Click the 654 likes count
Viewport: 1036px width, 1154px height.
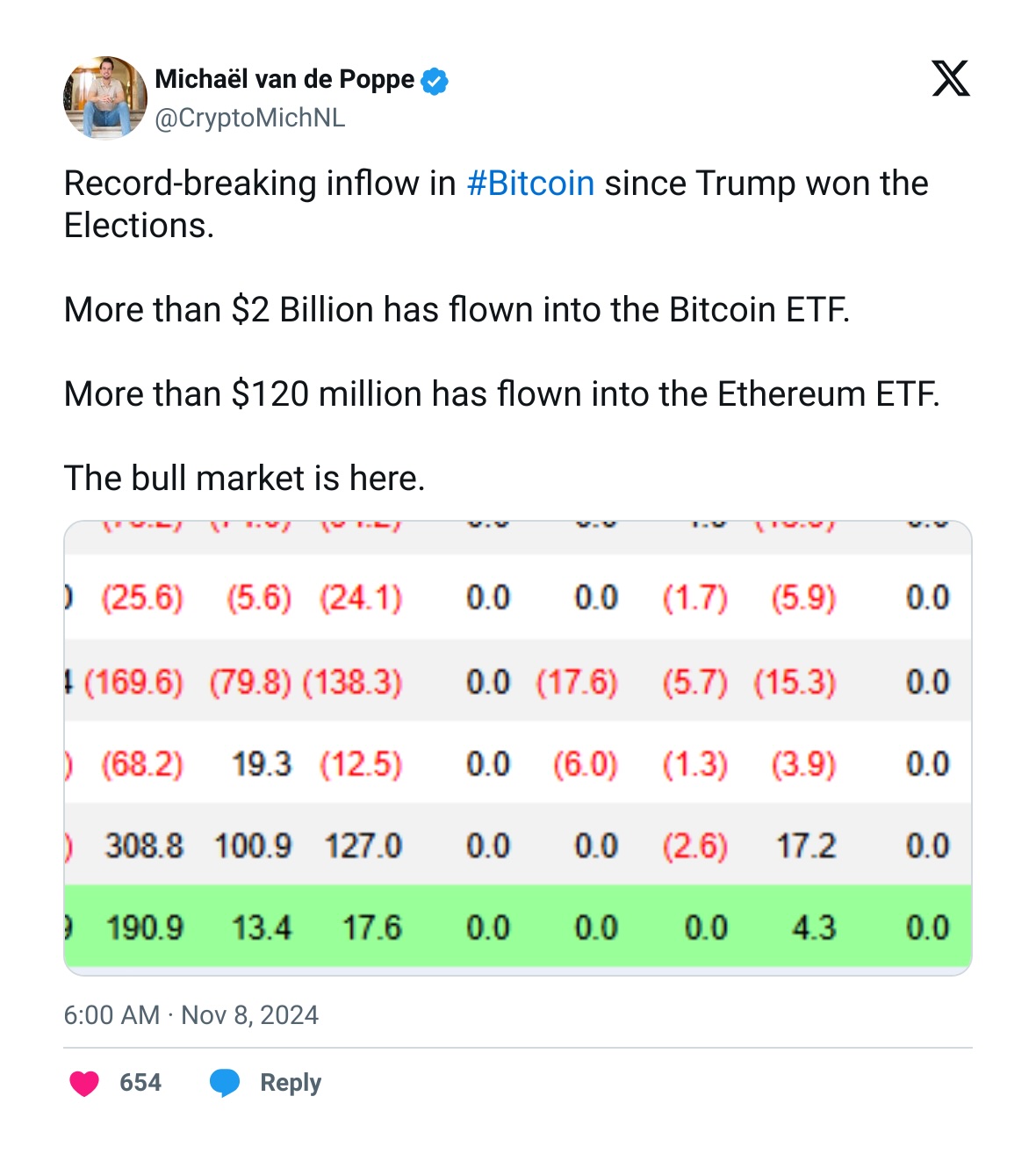tap(141, 1082)
